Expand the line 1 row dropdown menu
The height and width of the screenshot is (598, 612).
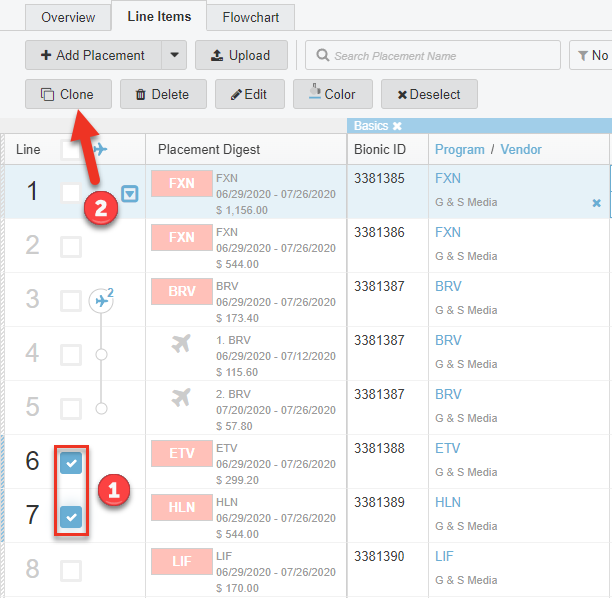[130, 193]
